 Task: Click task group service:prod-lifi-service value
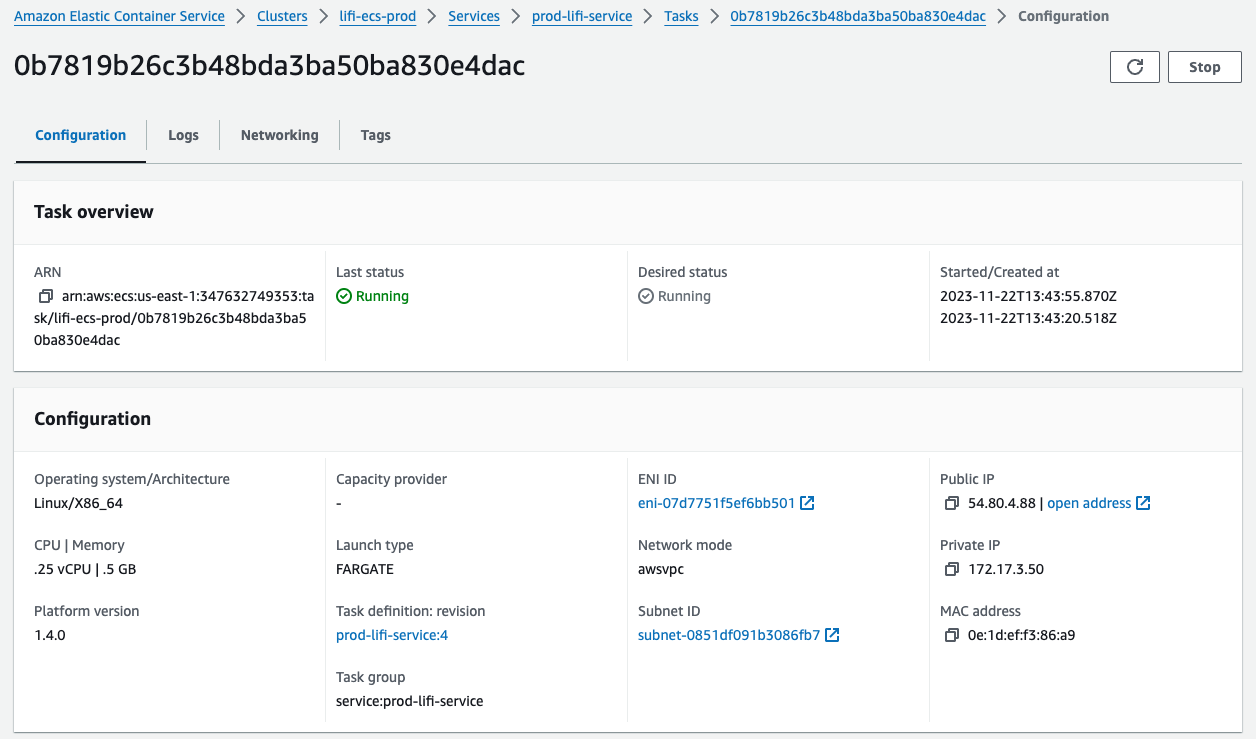pyautogui.click(x=410, y=701)
